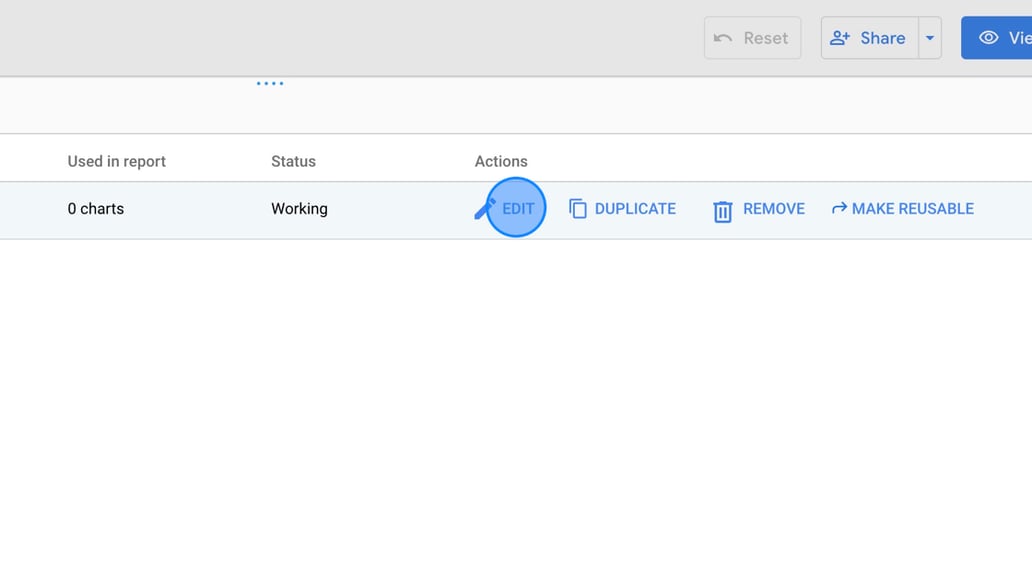This screenshot has width=1032, height=576.
Task: Select the pencil Edit icon
Action: 484,208
